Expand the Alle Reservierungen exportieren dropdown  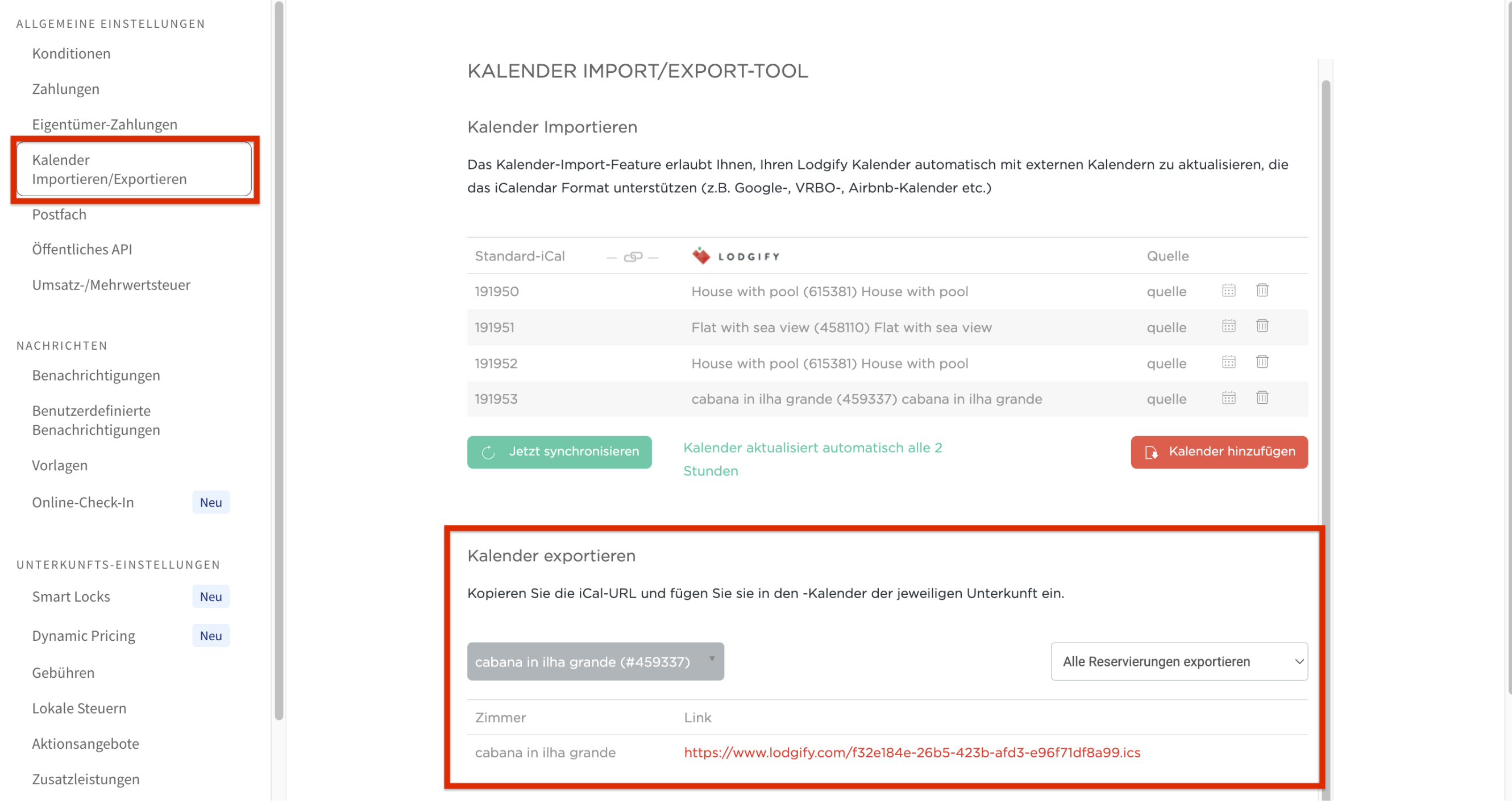(1178, 662)
